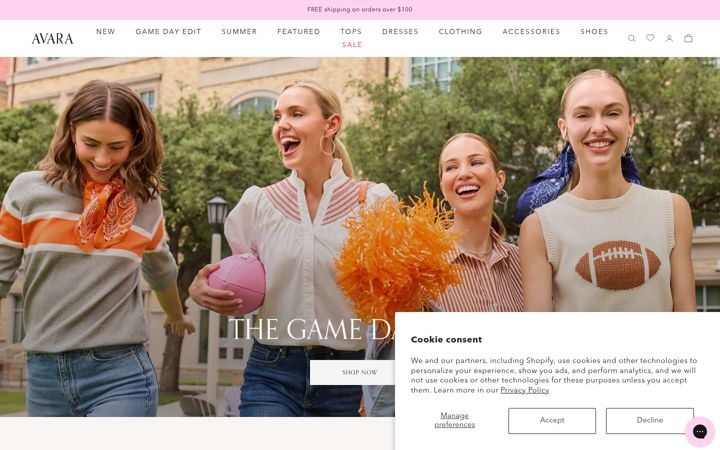The height and width of the screenshot is (450, 720).
Task: Go to AVARA home via logo
Action: pyautogui.click(x=52, y=39)
